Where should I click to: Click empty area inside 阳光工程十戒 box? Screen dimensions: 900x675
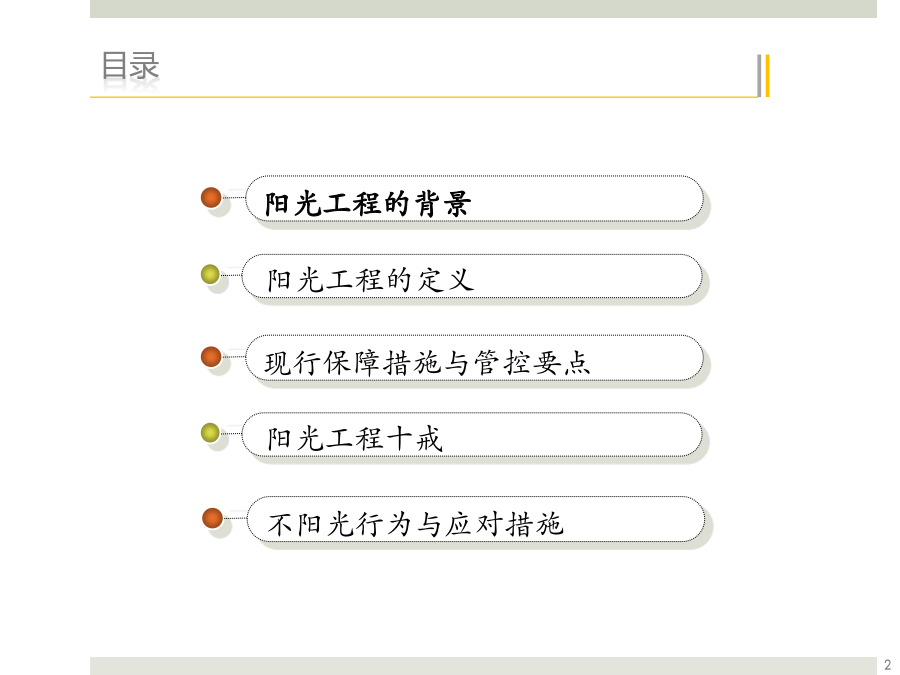(x=574, y=435)
